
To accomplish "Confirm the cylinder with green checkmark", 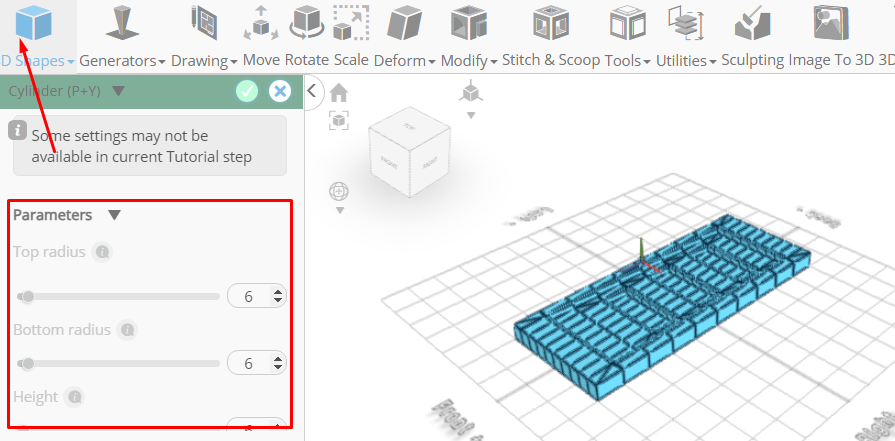I will tap(247, 91).
